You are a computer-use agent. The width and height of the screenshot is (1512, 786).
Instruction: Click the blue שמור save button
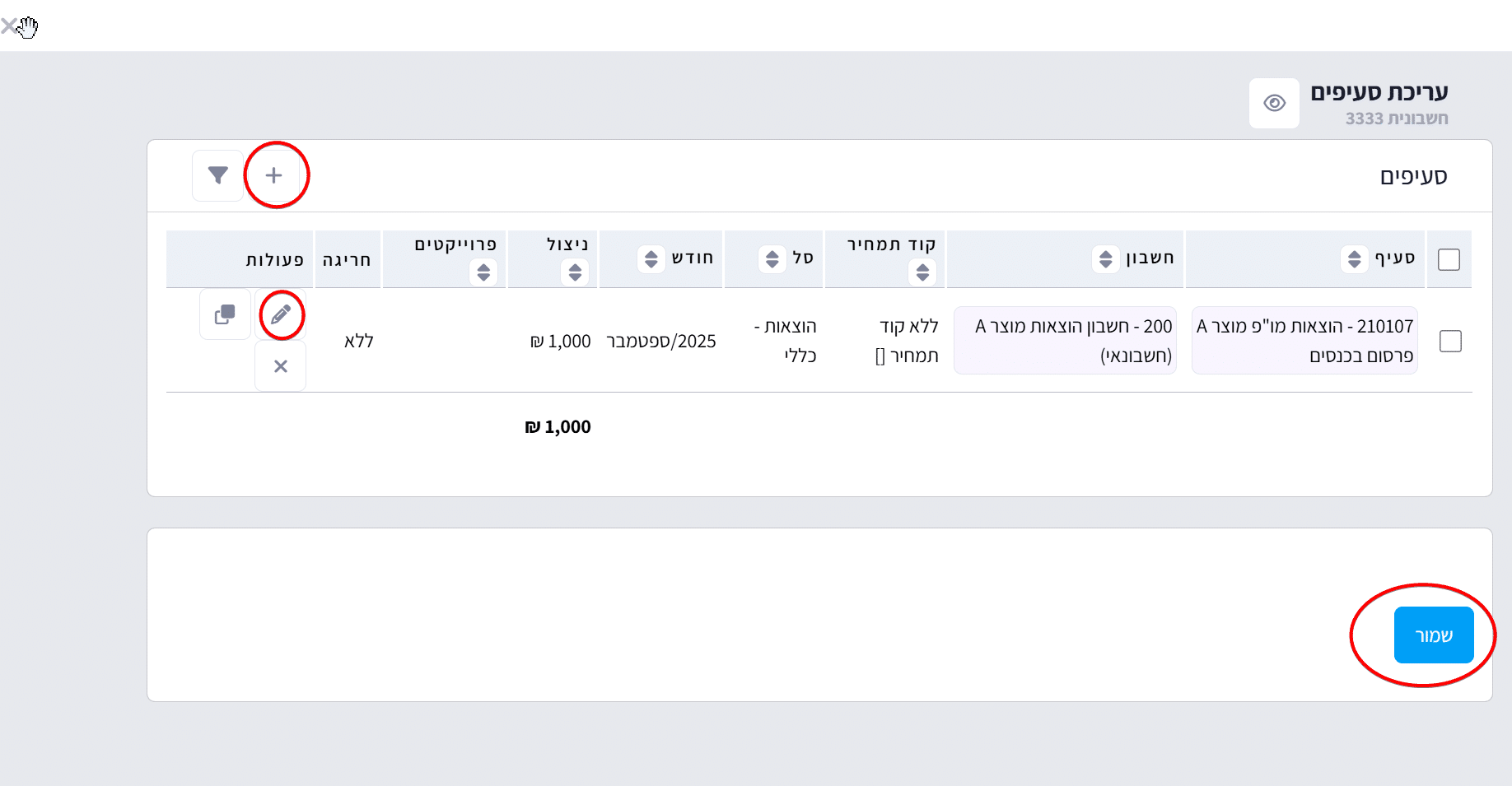point(1433,635)
